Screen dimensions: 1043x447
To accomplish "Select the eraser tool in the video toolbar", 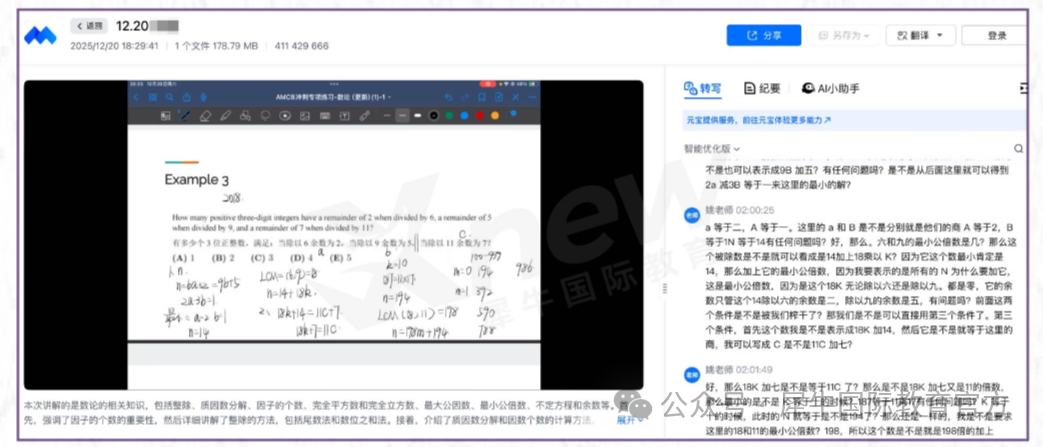I will tap(206, 115).
